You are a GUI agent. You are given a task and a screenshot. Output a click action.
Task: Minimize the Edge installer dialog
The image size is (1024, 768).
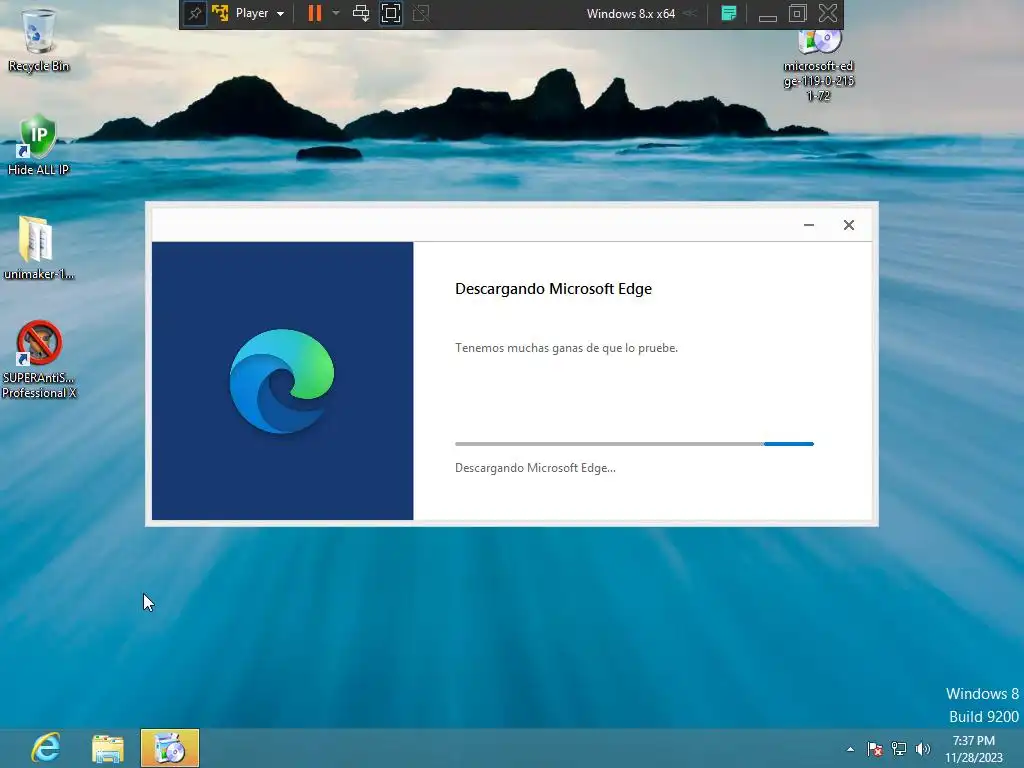point(808,225)
